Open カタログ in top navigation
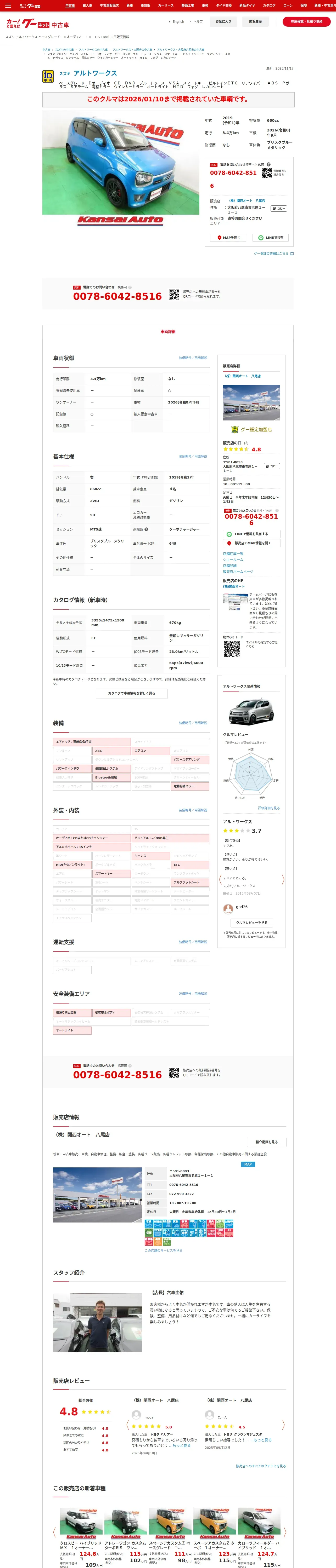 [269, 5]
